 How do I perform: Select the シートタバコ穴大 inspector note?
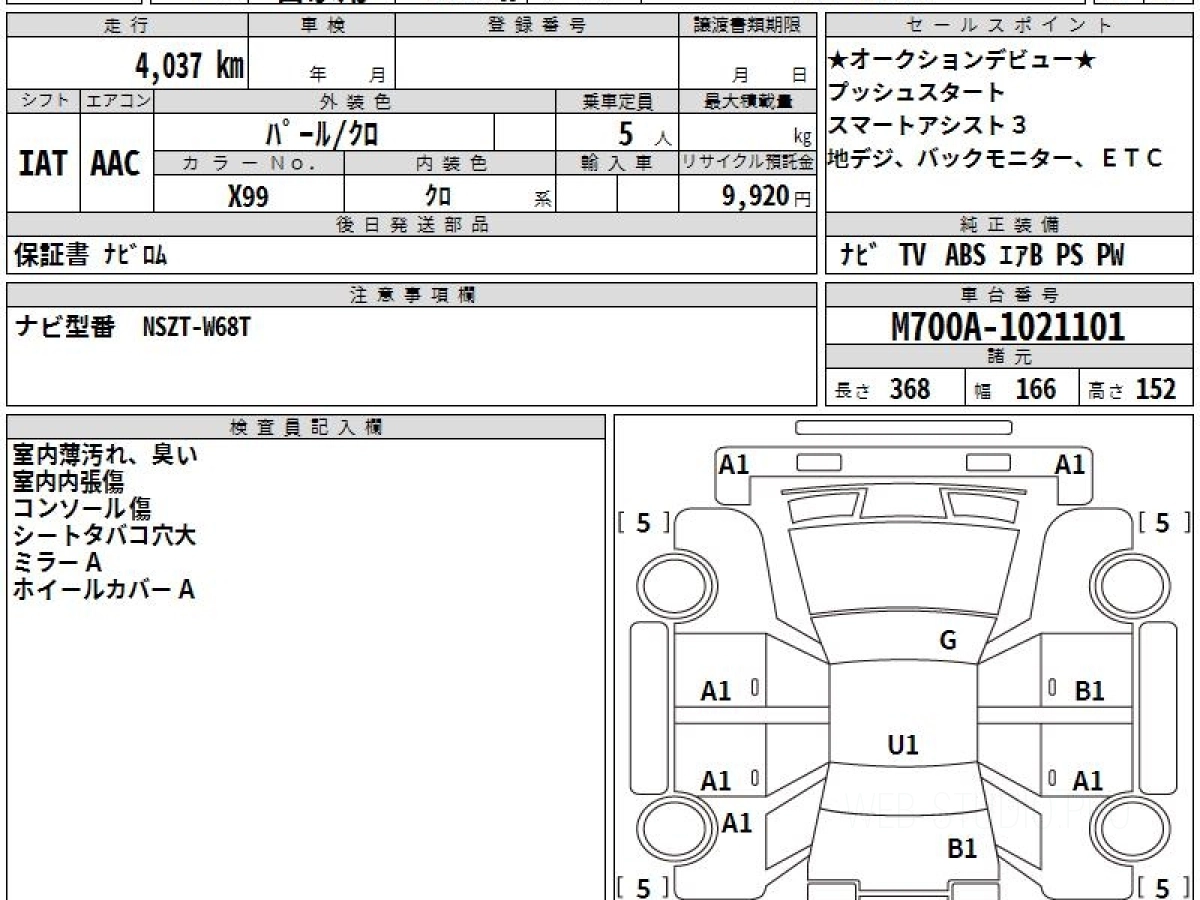click(104, 535)
